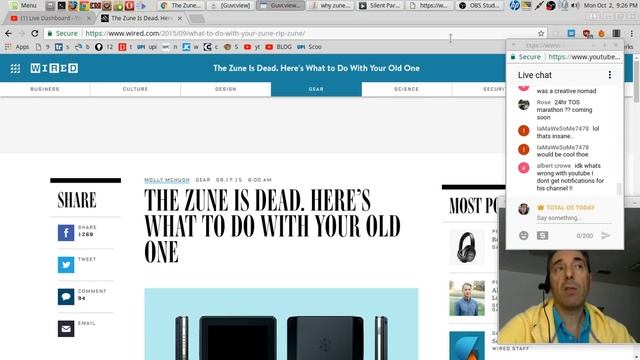
Task: Switch to the [Guvcview] taskbar window
Action: (231, 5)
